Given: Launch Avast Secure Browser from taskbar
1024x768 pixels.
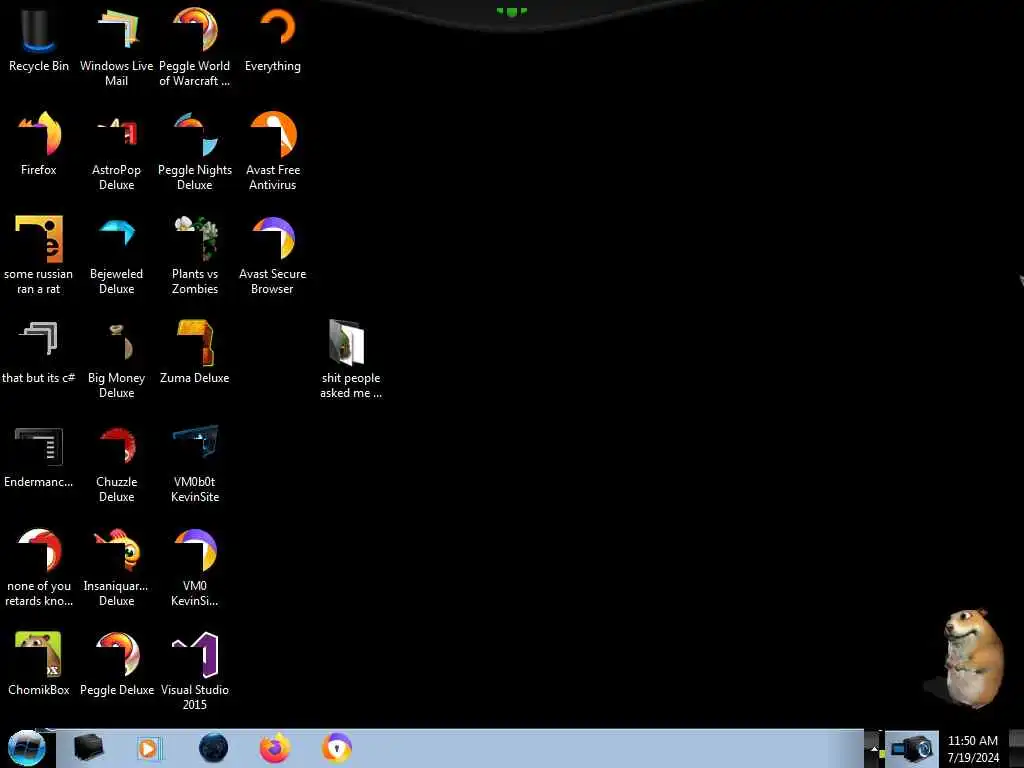Looking at the screenshot, I should pyautogui.click(x=337, y=748).
